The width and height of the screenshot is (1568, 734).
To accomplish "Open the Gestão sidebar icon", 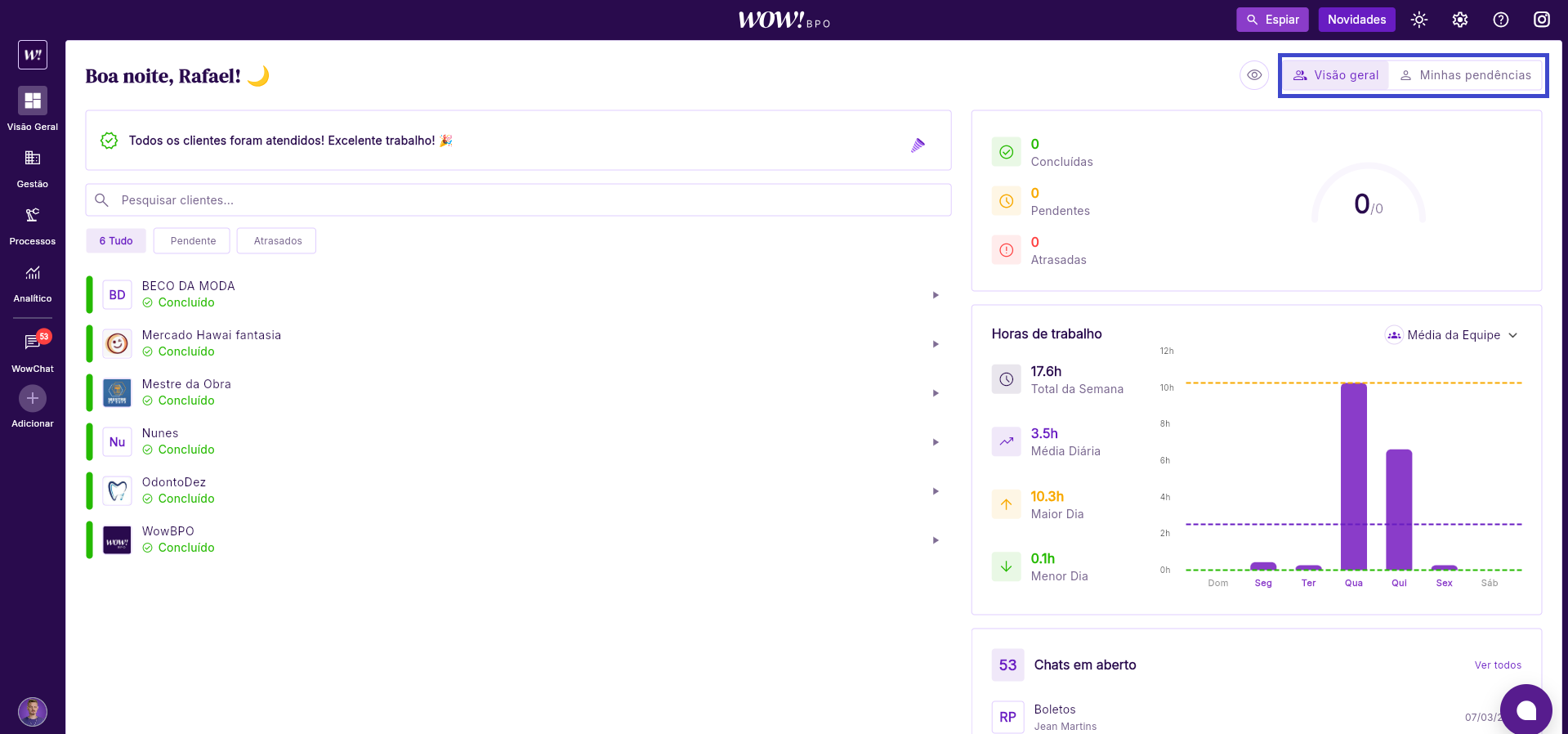I will [x=33, y=159].
